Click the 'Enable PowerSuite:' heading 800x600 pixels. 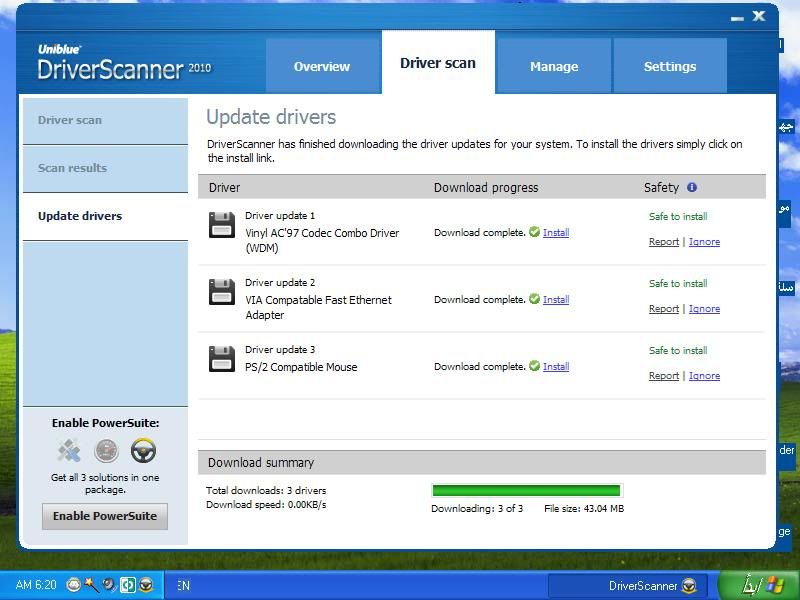tap(106, 423)
